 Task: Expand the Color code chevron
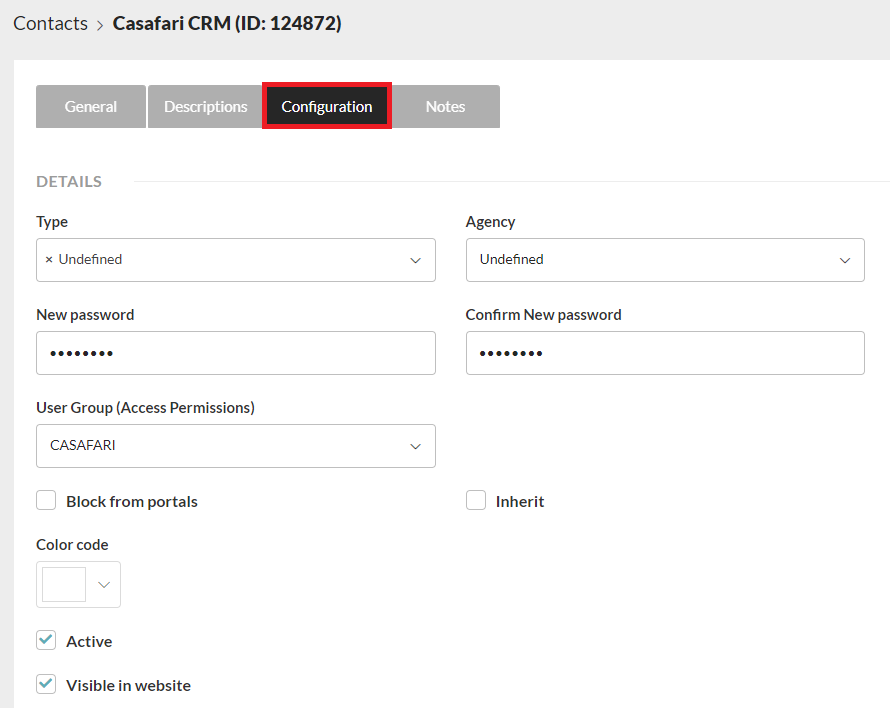pos(104,584)
